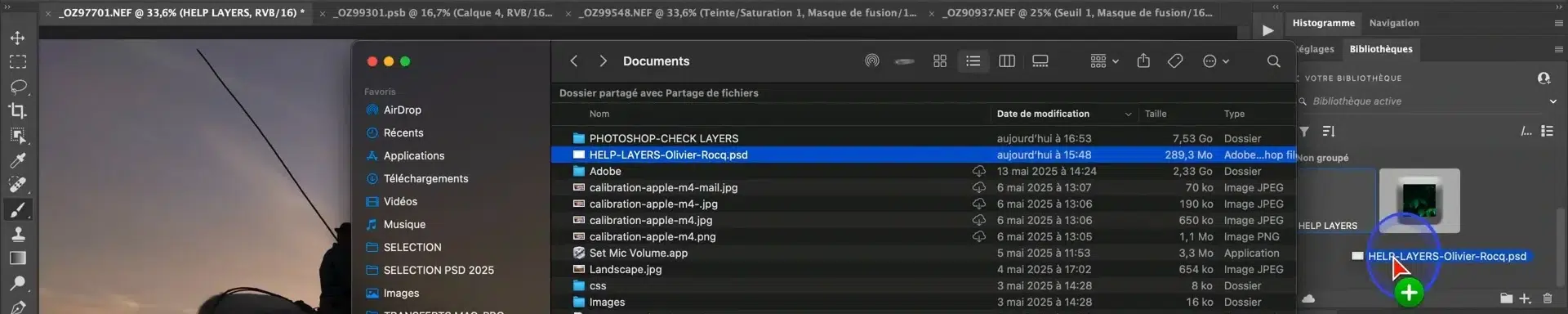The width and height of the screenshot is (1568, 314).
Task: Close the _OZ97701.NEF document tab
Action: pyautogui.click(x=48, y=14)
